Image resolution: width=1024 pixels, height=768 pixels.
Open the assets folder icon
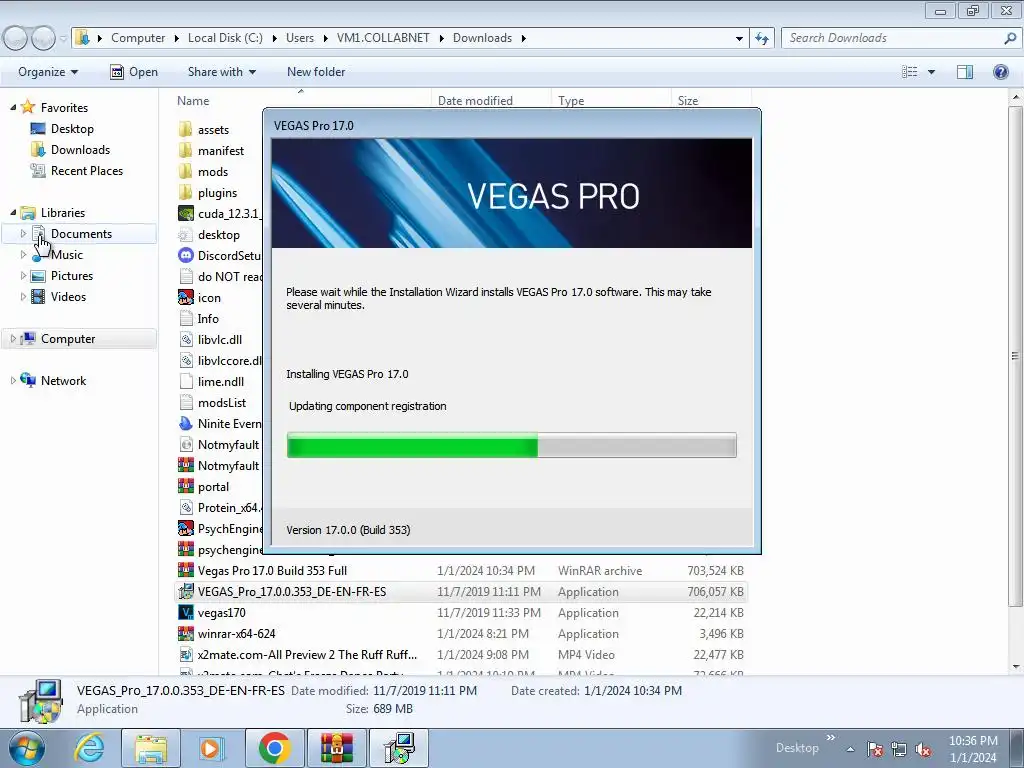(186, 129)
